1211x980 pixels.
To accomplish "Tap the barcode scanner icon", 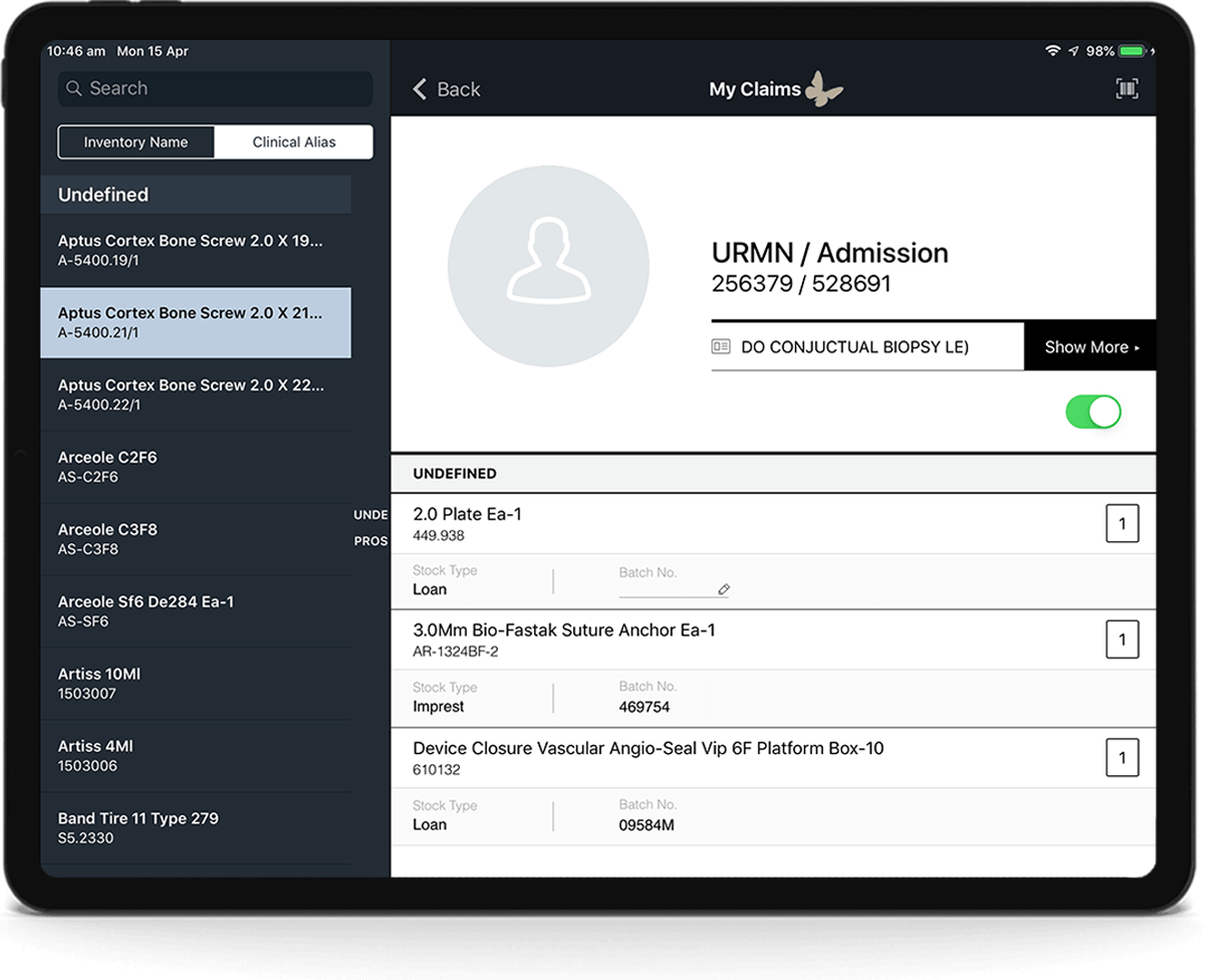I will (1126, 90).
